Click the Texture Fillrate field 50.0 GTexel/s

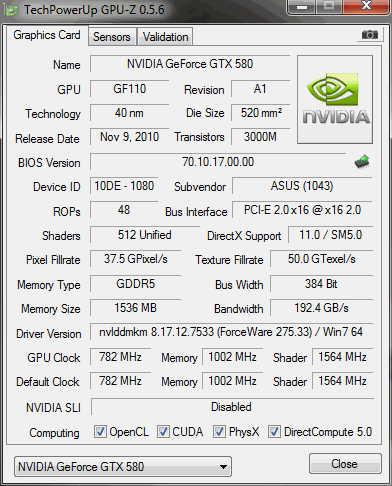(x=321, y=259)
